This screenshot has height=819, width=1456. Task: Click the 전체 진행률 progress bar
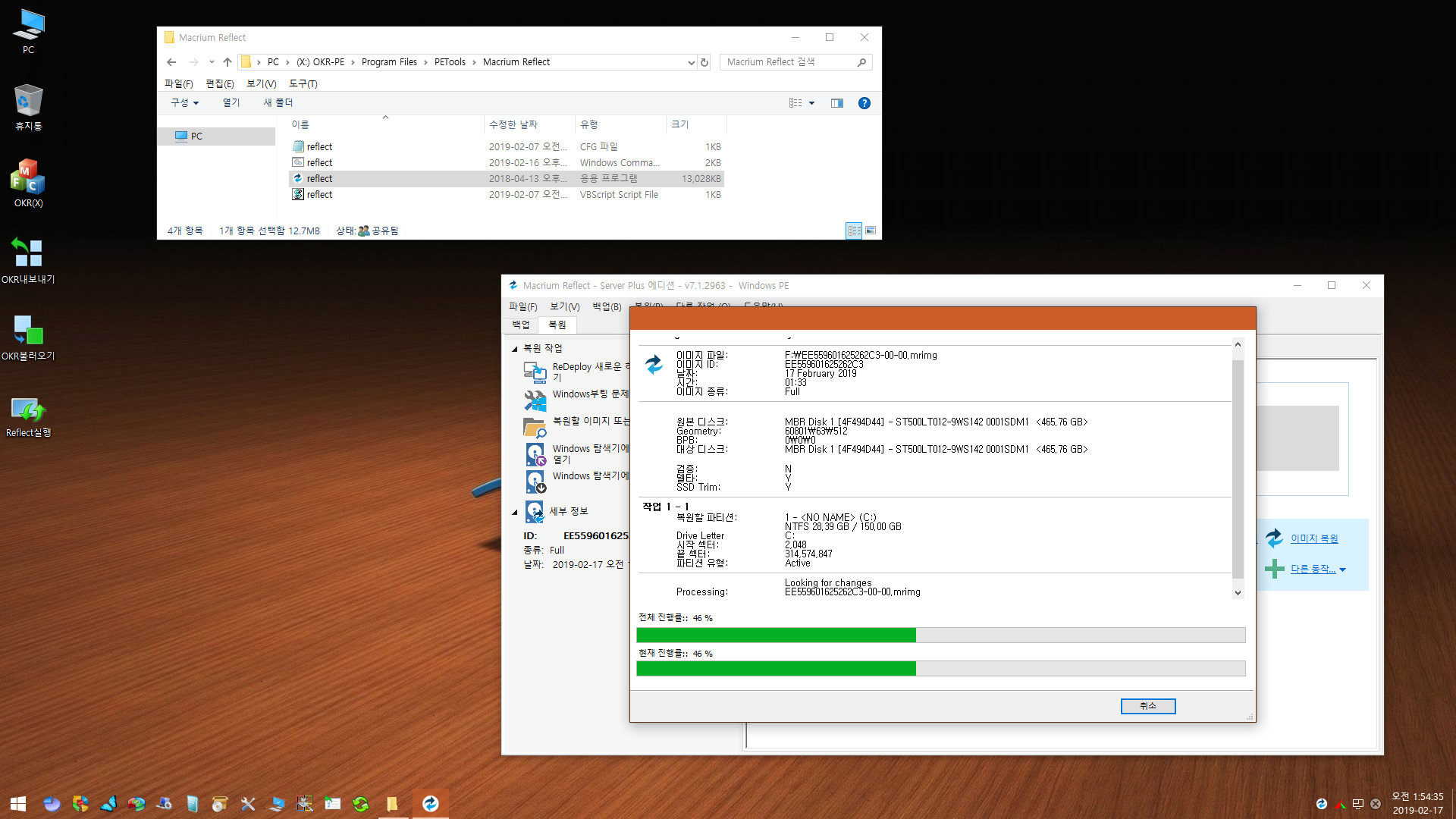pyautogui.click(x=940, y=635)
